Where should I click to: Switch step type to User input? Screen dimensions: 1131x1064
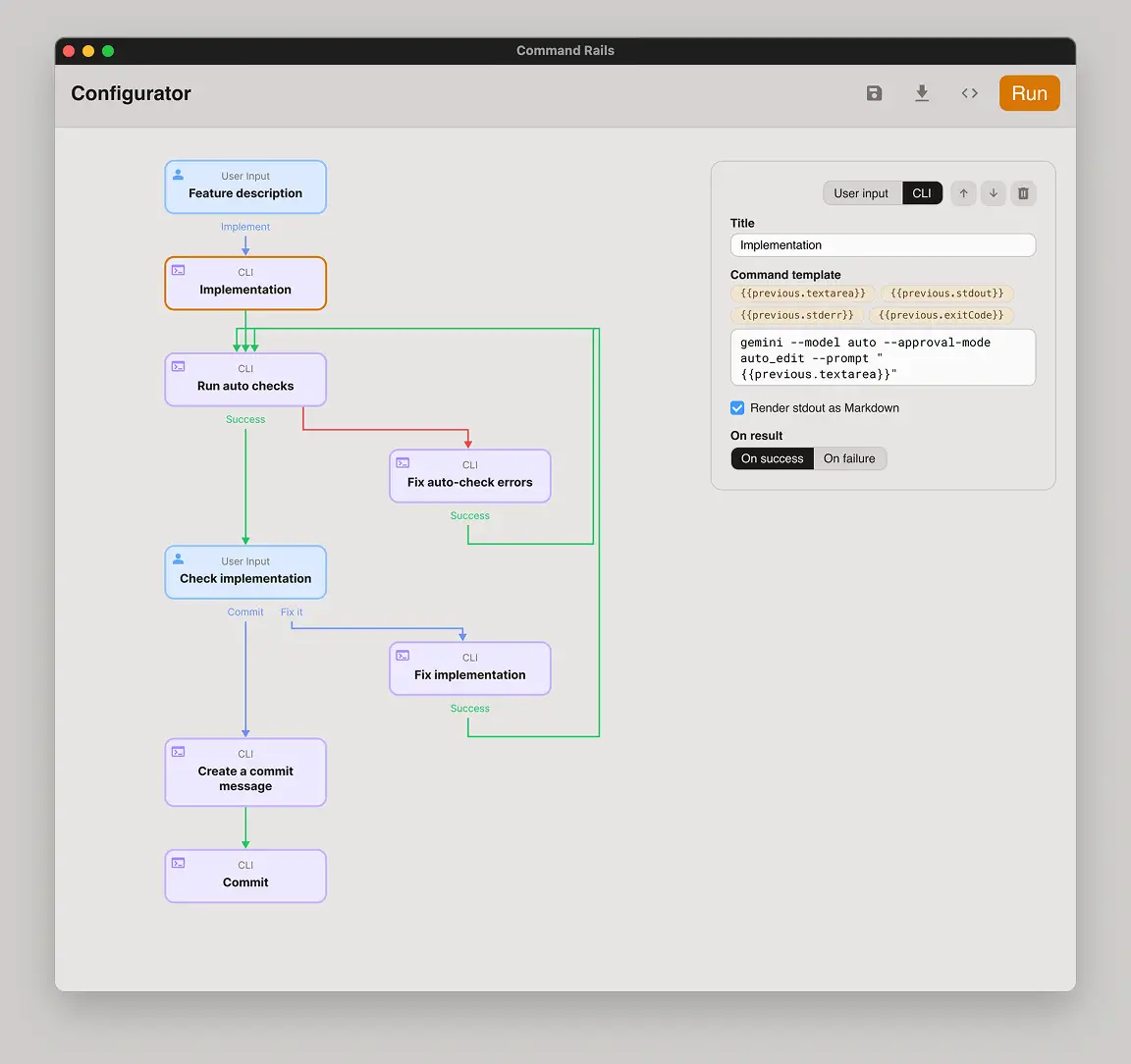point(861,193)
